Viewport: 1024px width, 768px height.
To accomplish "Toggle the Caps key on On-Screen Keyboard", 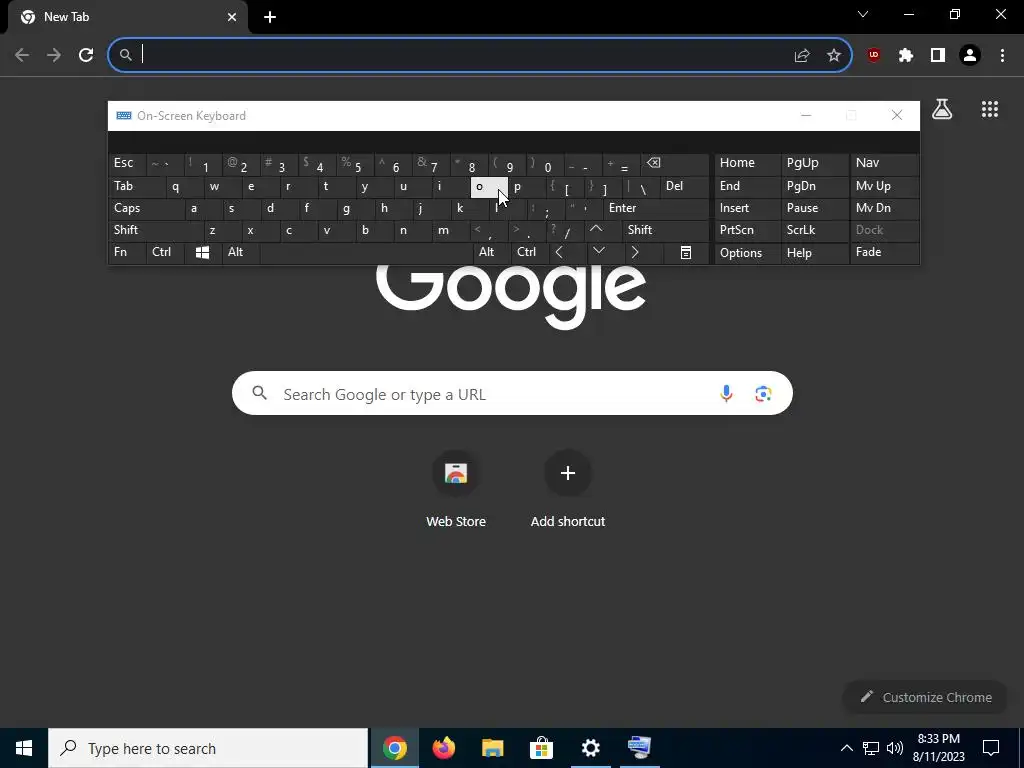I will (x=146, y=208).
